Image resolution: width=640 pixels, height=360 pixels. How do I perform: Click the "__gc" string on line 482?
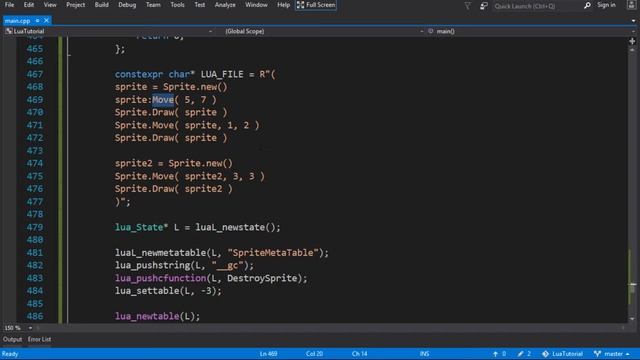(x=227, y=266)
